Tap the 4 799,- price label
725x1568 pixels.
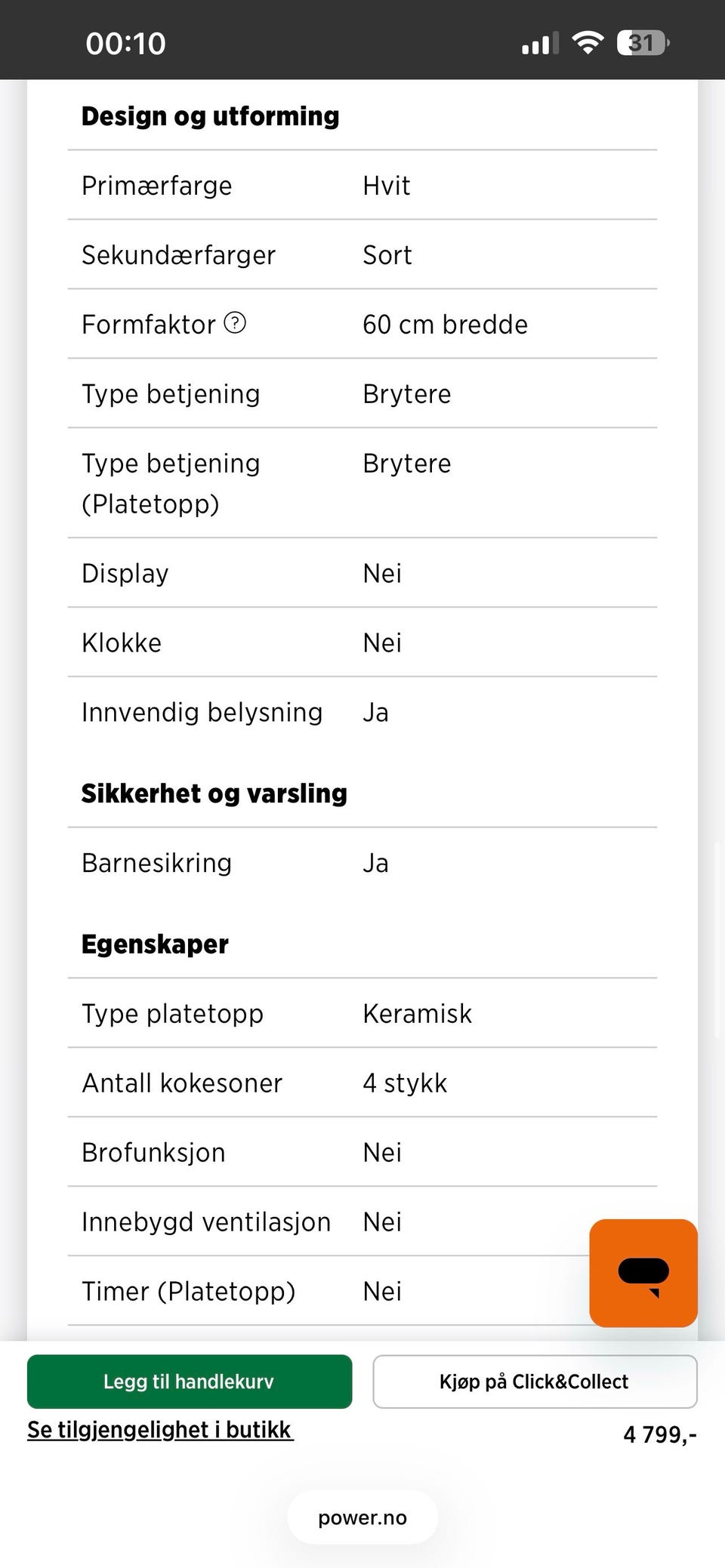click(660, 1434)
